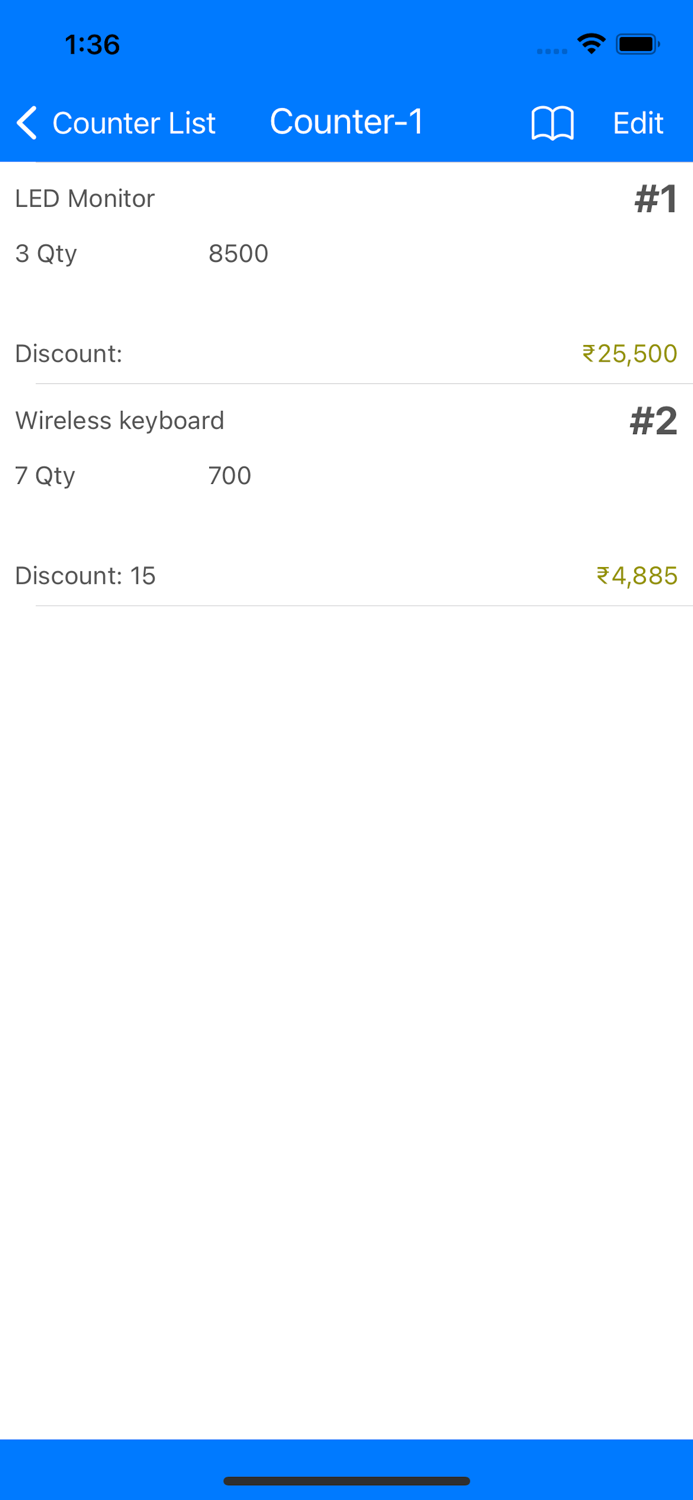
Task: Tap the Discount: 15 label
Action: pyautogui.click(x=85, y=575)
